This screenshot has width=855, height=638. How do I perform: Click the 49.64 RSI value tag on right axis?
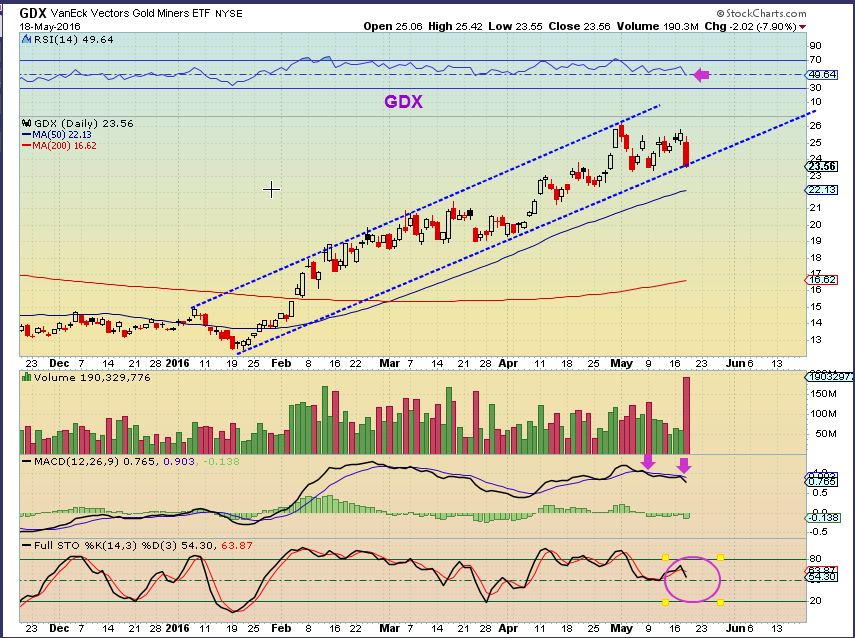[822, 74]
